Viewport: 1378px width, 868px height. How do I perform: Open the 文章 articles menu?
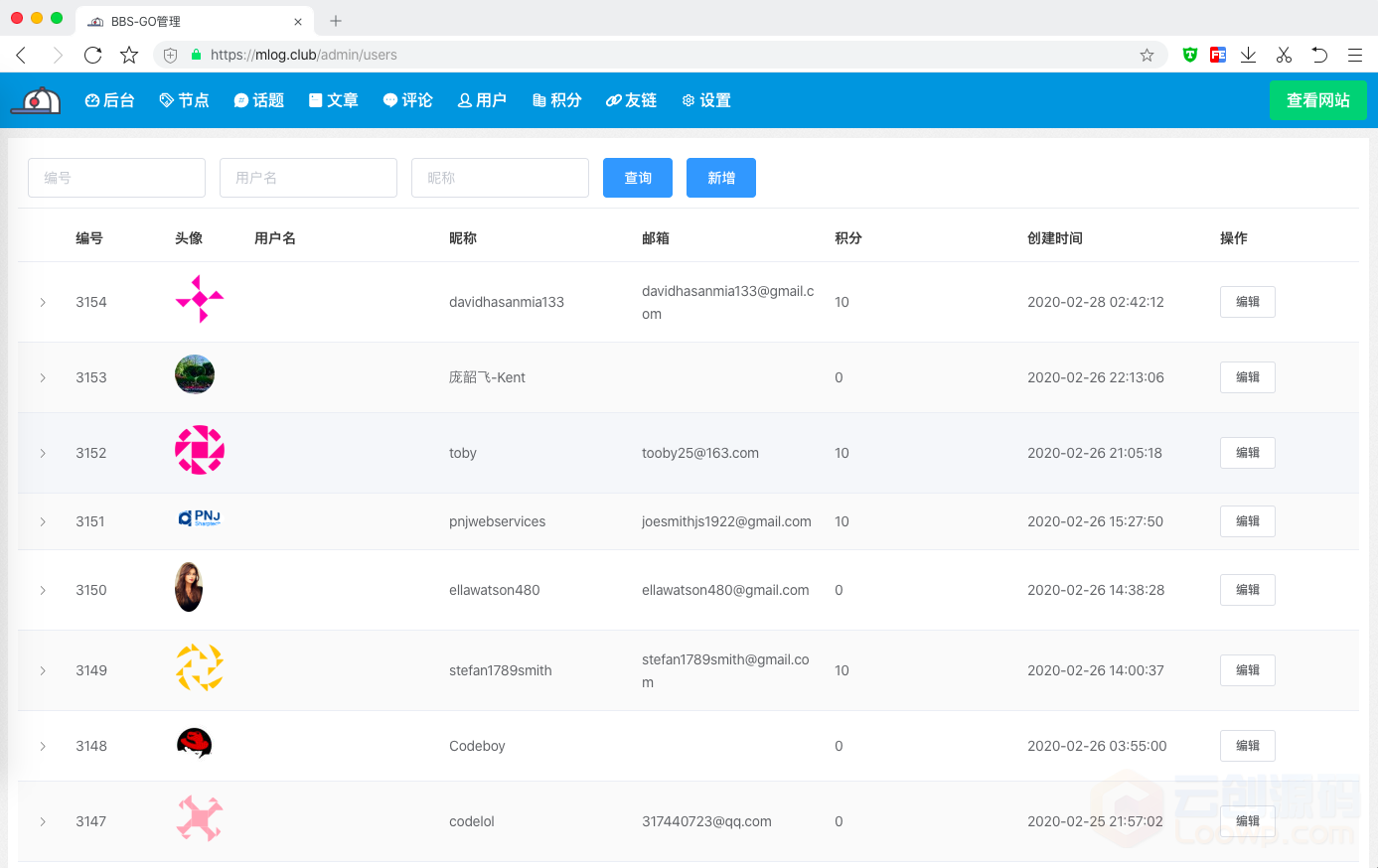[333, 100]
